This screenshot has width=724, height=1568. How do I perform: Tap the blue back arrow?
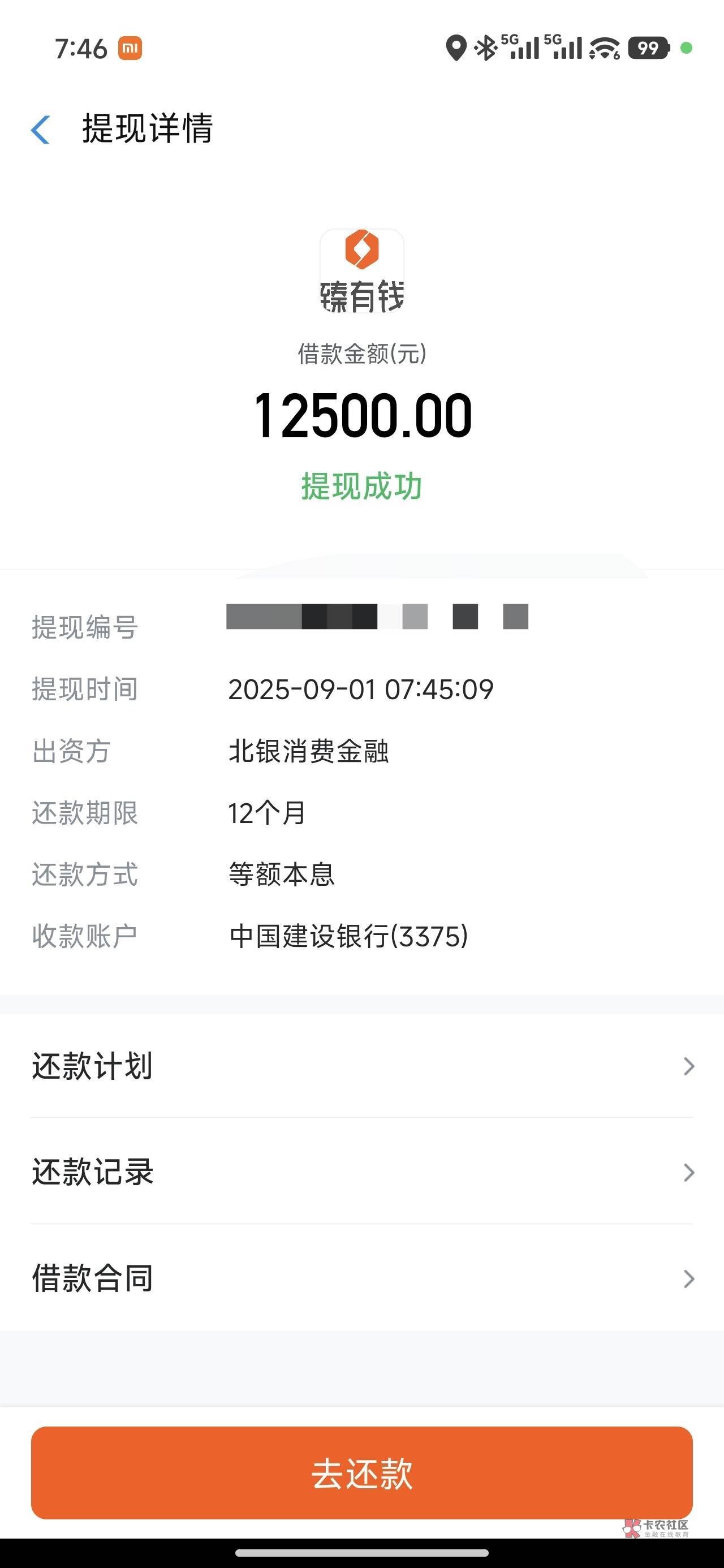40,130
